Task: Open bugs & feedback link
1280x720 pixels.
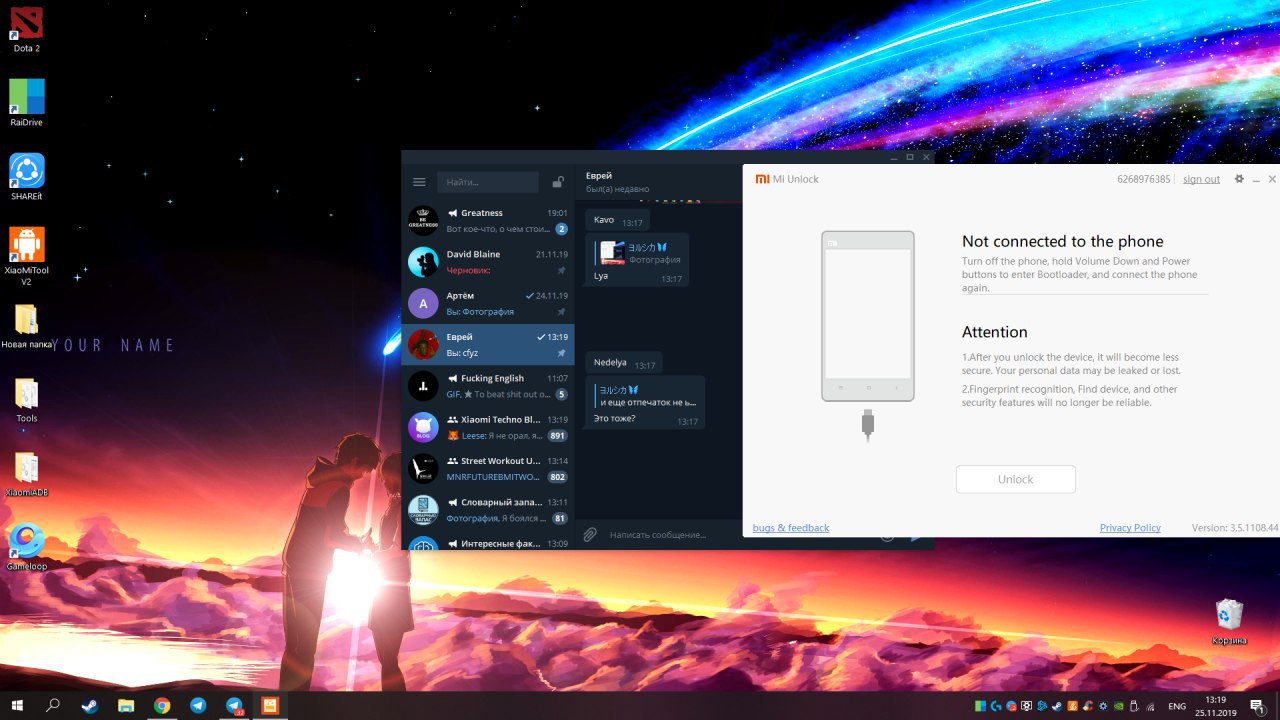Action: [x=791, y=528]
